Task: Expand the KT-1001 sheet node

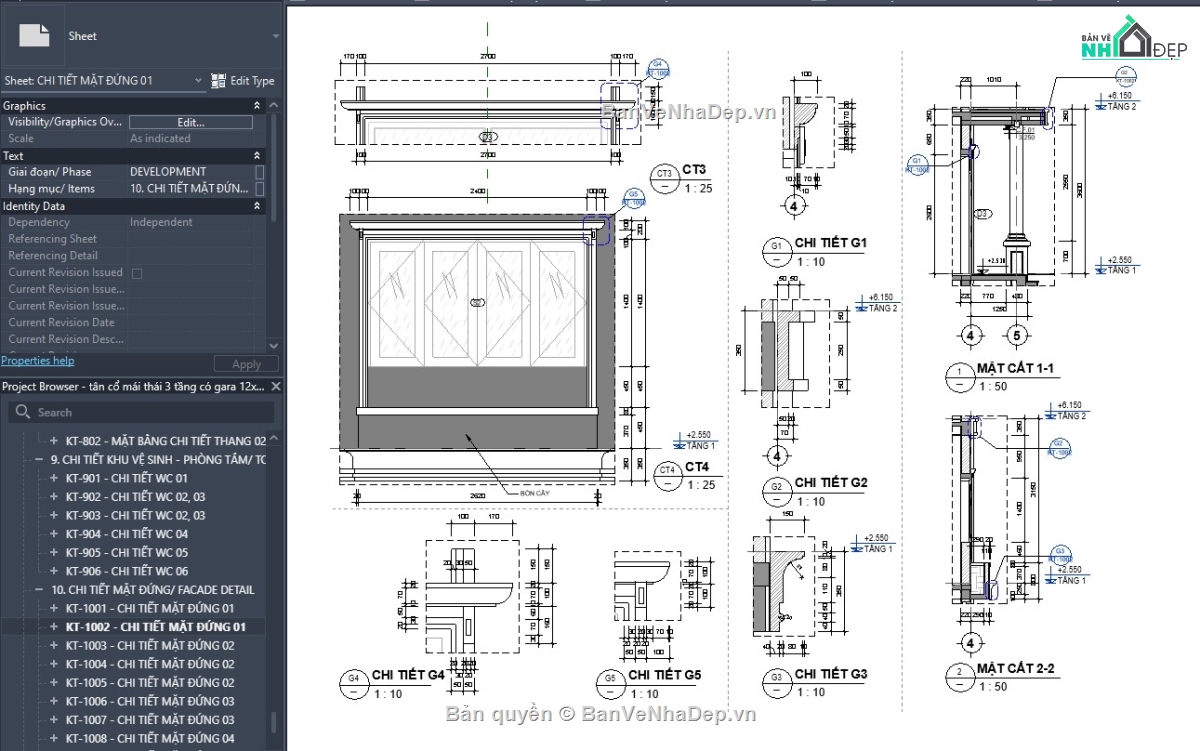Action: (55, 608)
